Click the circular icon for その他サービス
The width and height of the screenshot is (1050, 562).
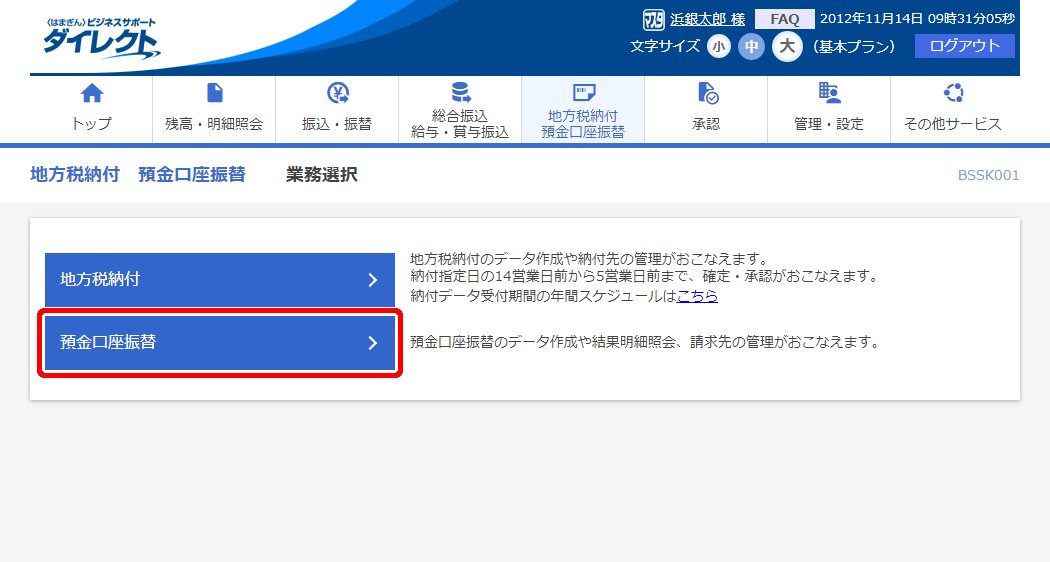(x=952, y=94)
